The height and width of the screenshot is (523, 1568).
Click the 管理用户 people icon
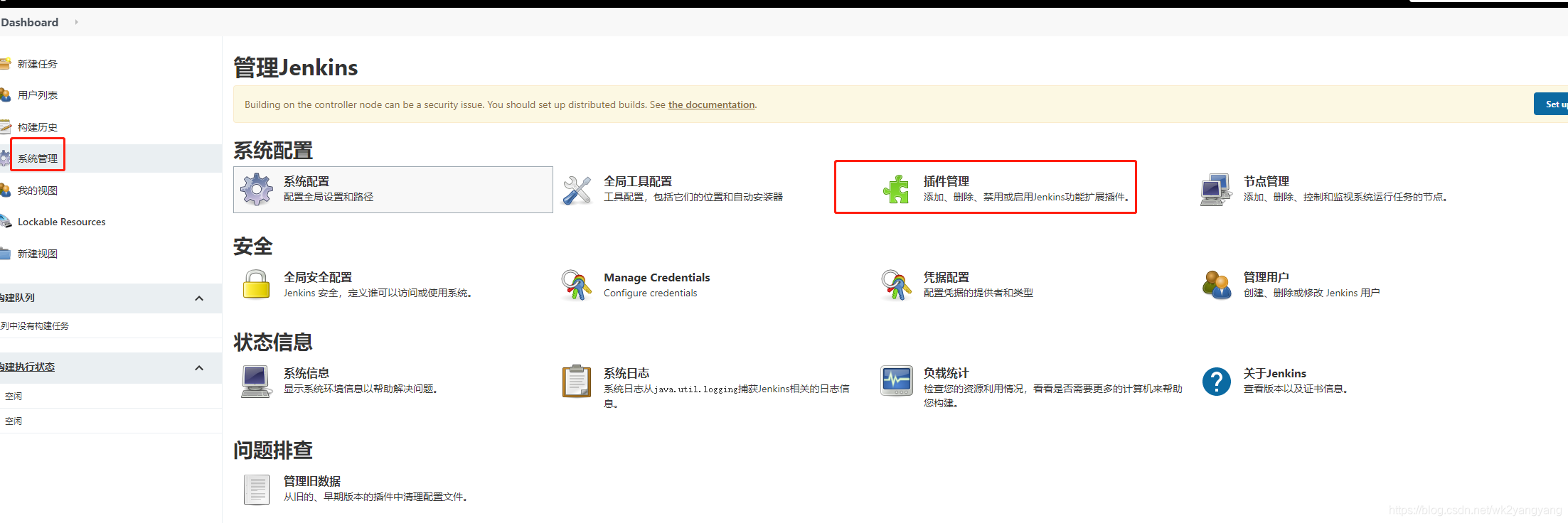pyautogui.click(x=1217, y=284)
